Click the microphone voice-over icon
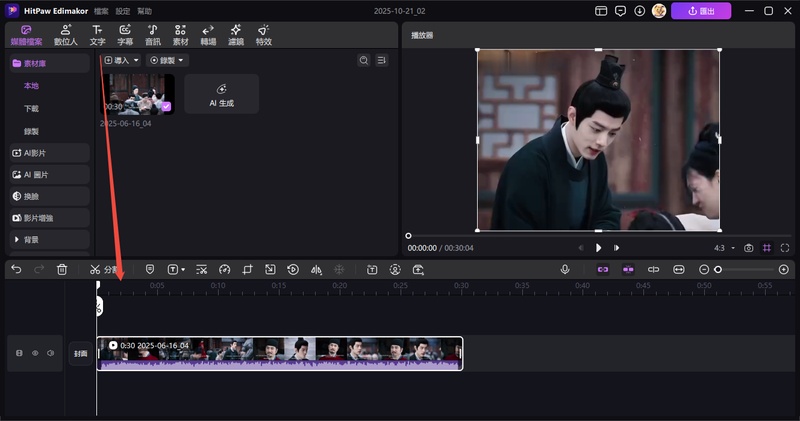Image resolution: width=800 pixels, height=421 pixels. point(565,269)
